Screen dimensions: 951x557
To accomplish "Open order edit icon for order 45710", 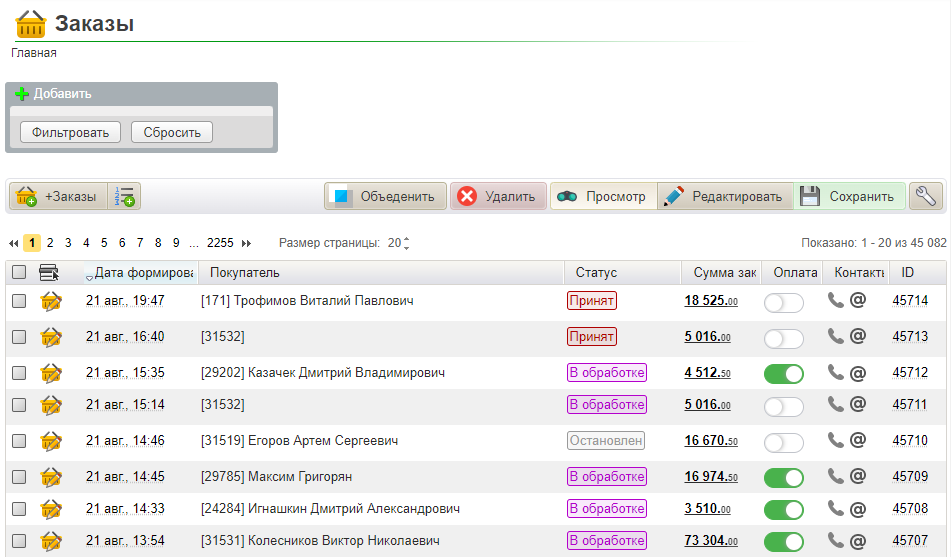I will pyautogui.click(x=51, y=441).
